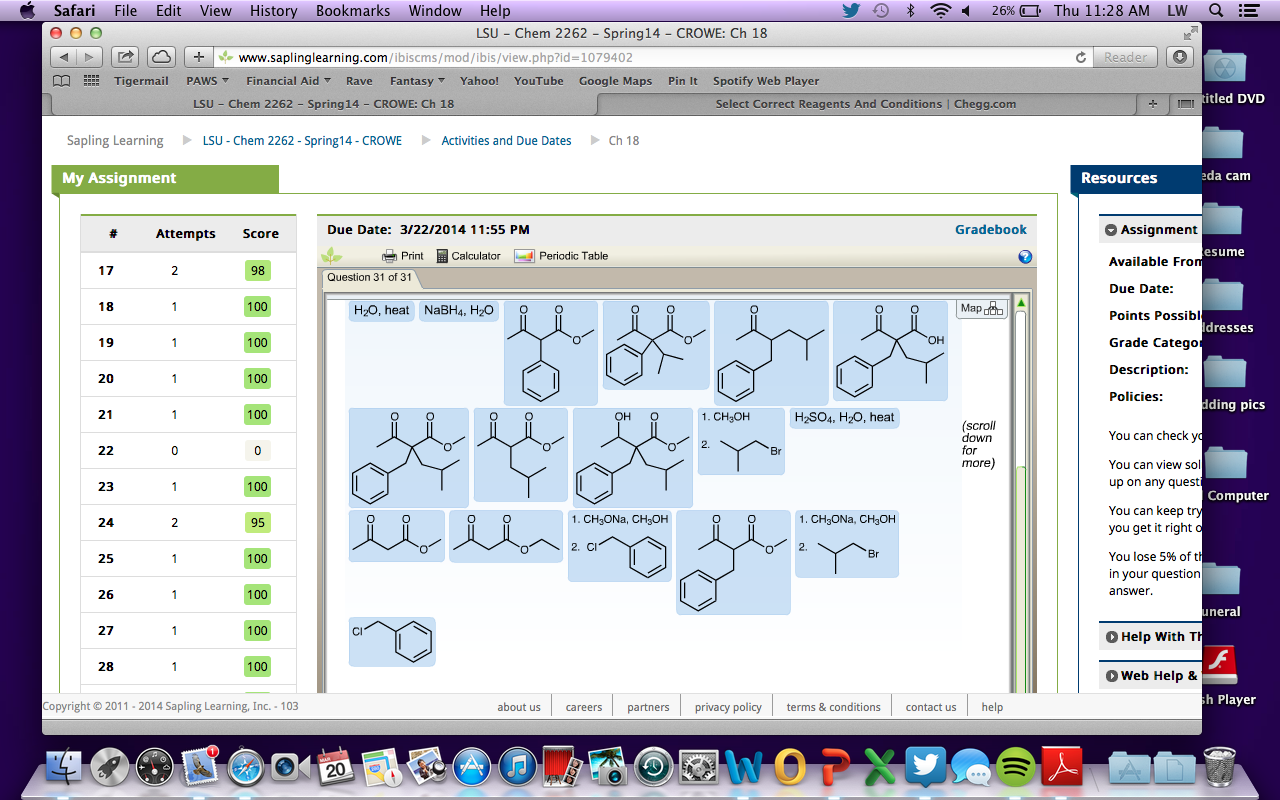Image resolution: width=1280 pixels, height=800 pixels.
Task: Open the File menu
Action: coord(125,11)
